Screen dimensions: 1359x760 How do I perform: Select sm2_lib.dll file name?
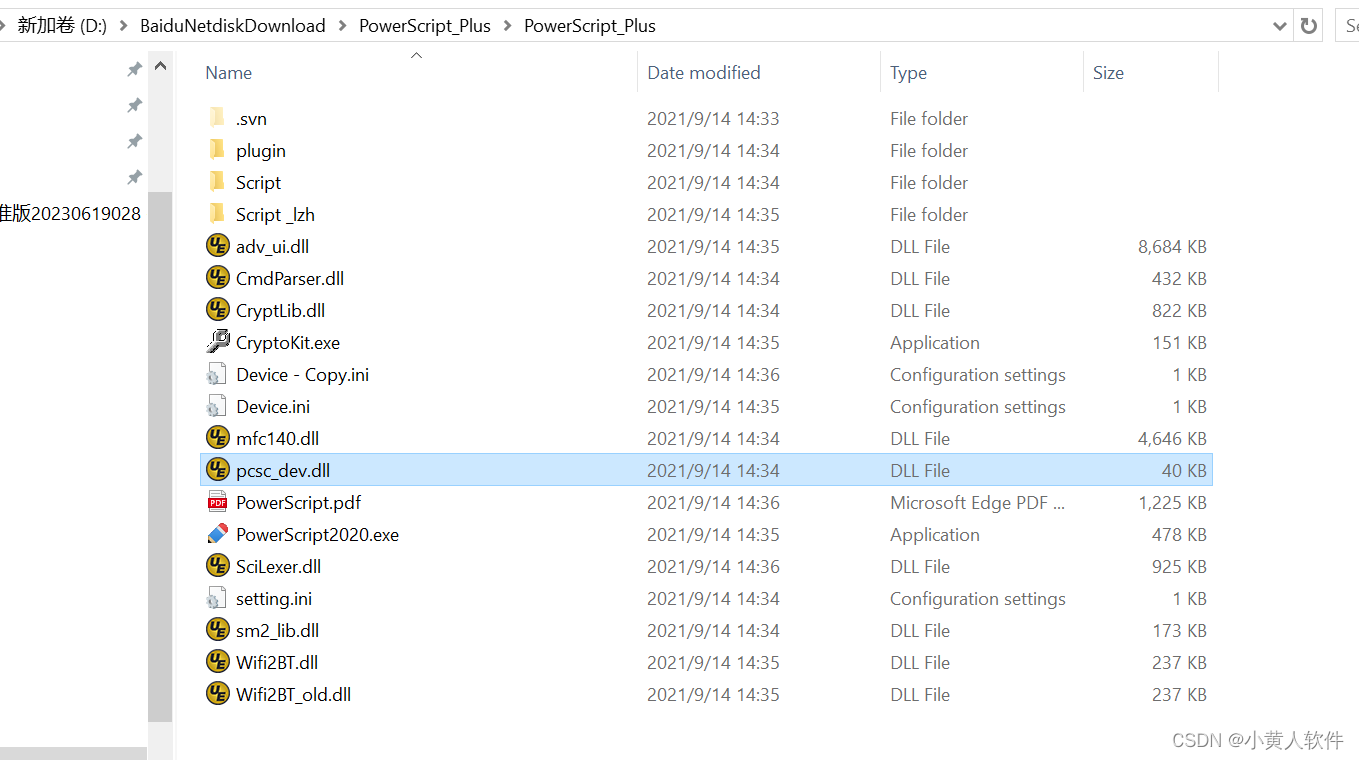pos(277,631)
